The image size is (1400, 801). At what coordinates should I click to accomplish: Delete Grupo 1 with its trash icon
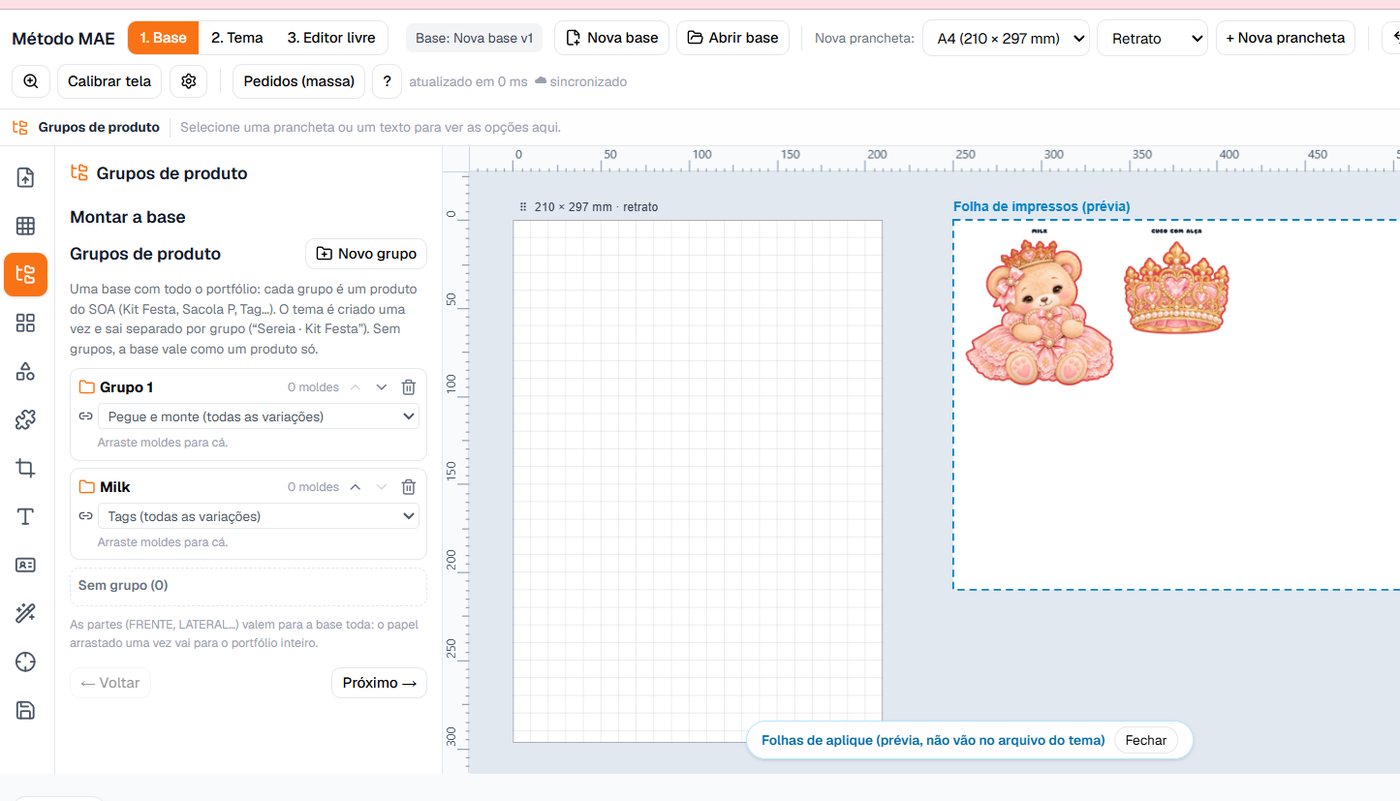408,387
